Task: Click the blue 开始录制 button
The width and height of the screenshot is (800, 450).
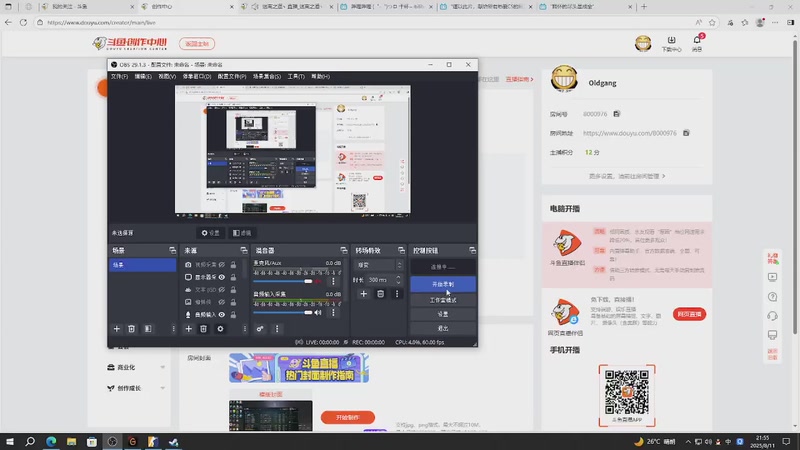Action: point(443,284)
